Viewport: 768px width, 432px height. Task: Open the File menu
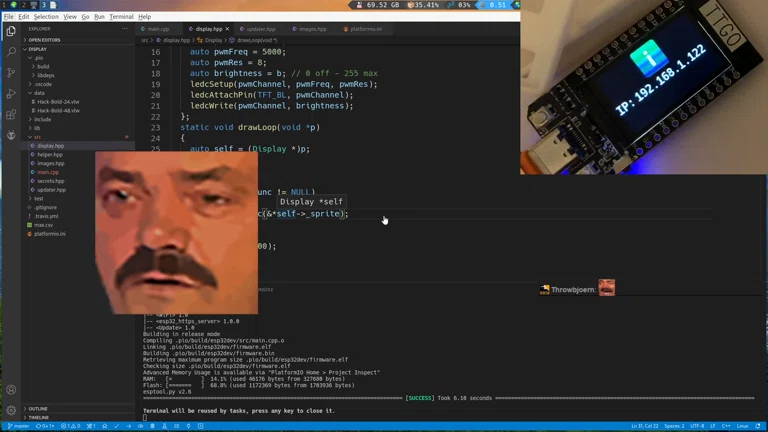pyautogui.click(x=9, y=17)
